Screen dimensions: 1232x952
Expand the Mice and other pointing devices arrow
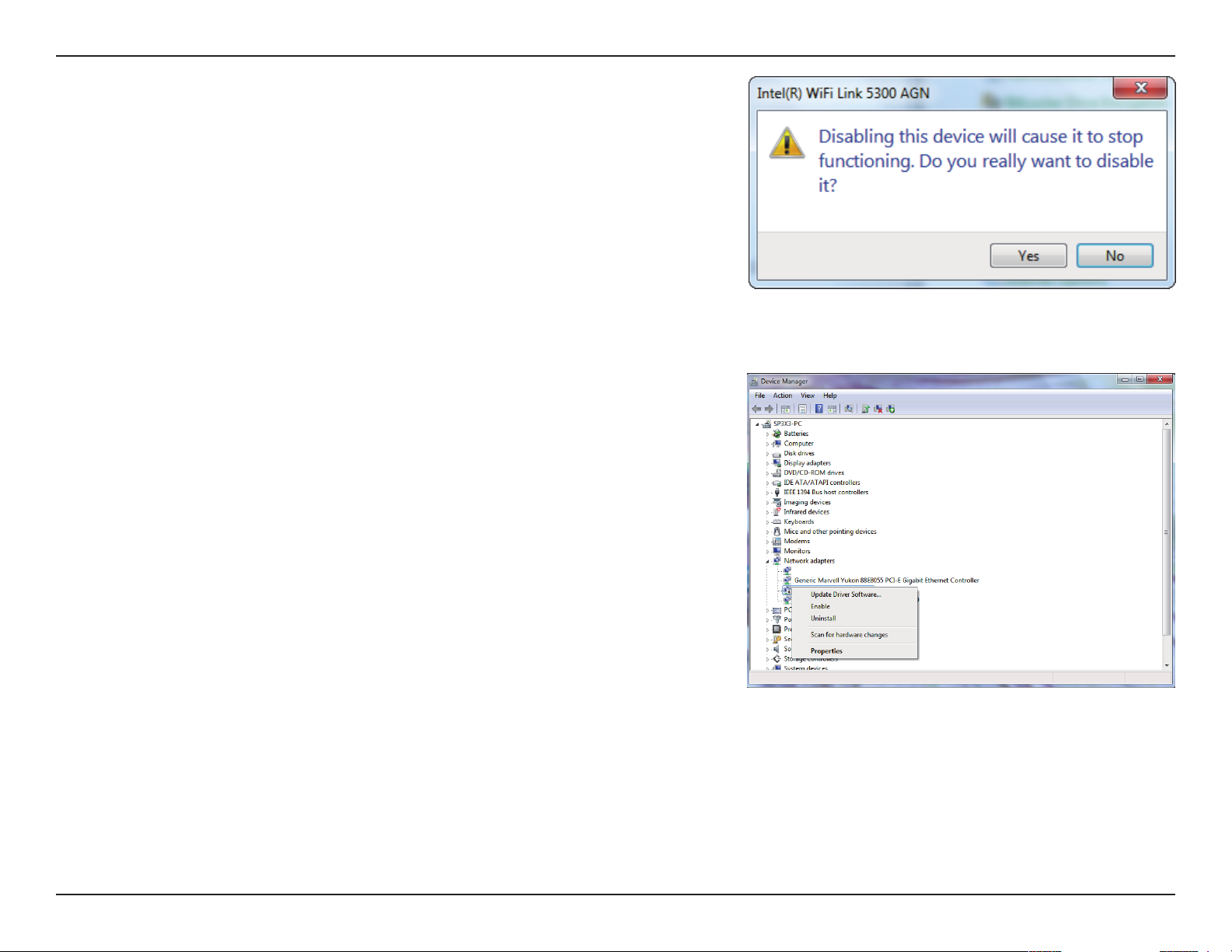767,532
